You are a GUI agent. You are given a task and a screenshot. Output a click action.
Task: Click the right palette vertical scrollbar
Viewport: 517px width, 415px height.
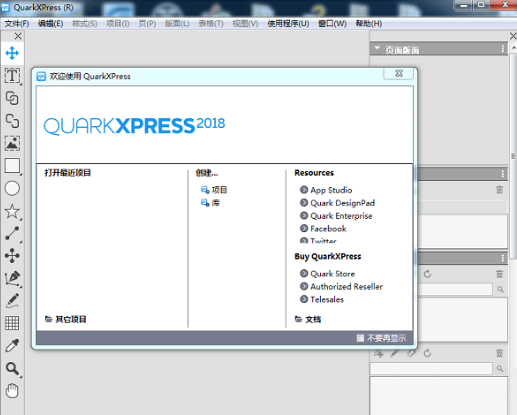pyautogui.click(x=514, y=155)
